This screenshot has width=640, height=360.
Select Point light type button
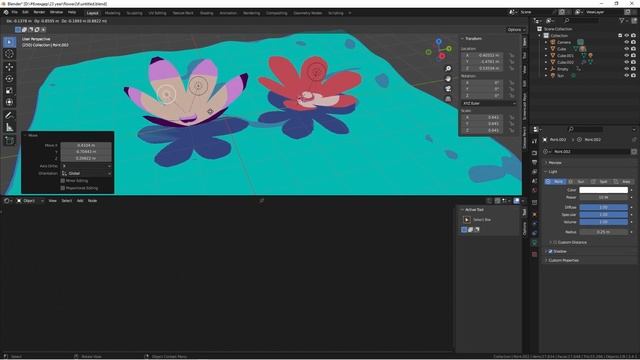pos(556,181)
